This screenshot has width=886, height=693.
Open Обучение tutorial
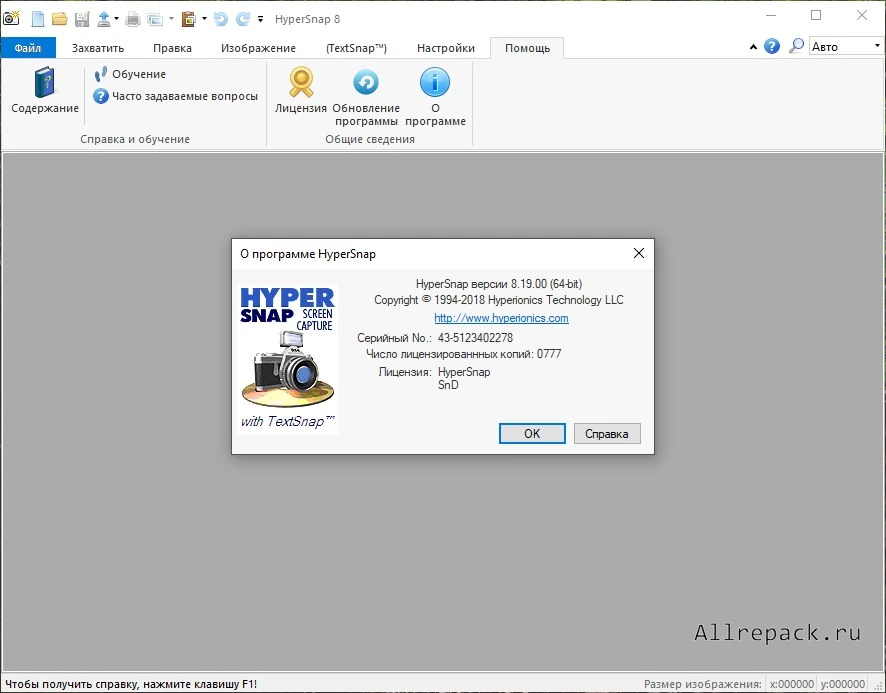click(130, 74)
